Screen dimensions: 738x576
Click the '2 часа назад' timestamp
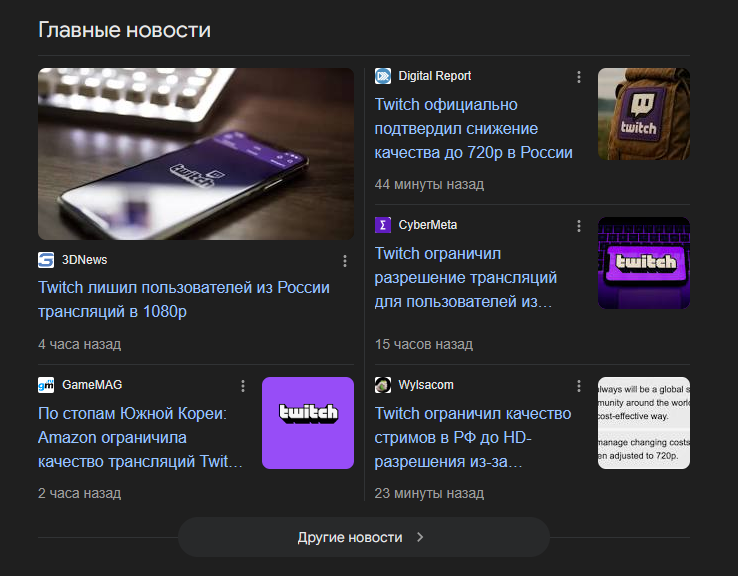click(80, 493)
